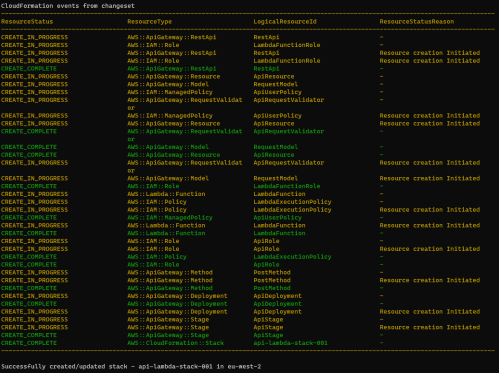Select the ResourceStatusReason column header

[x=417, y=22]
